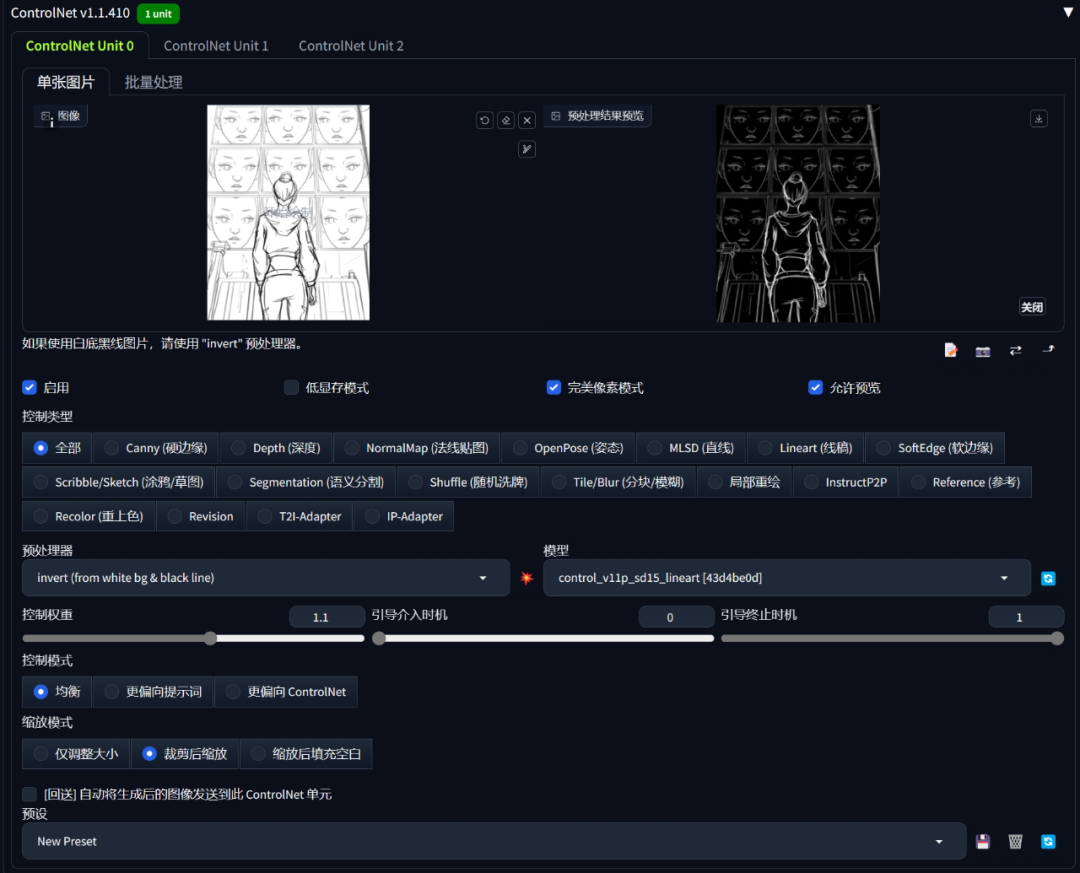Open the 预处理器 preprocessor dropdown
Viewport: 1080px width, 873px height.
(266, 578)
